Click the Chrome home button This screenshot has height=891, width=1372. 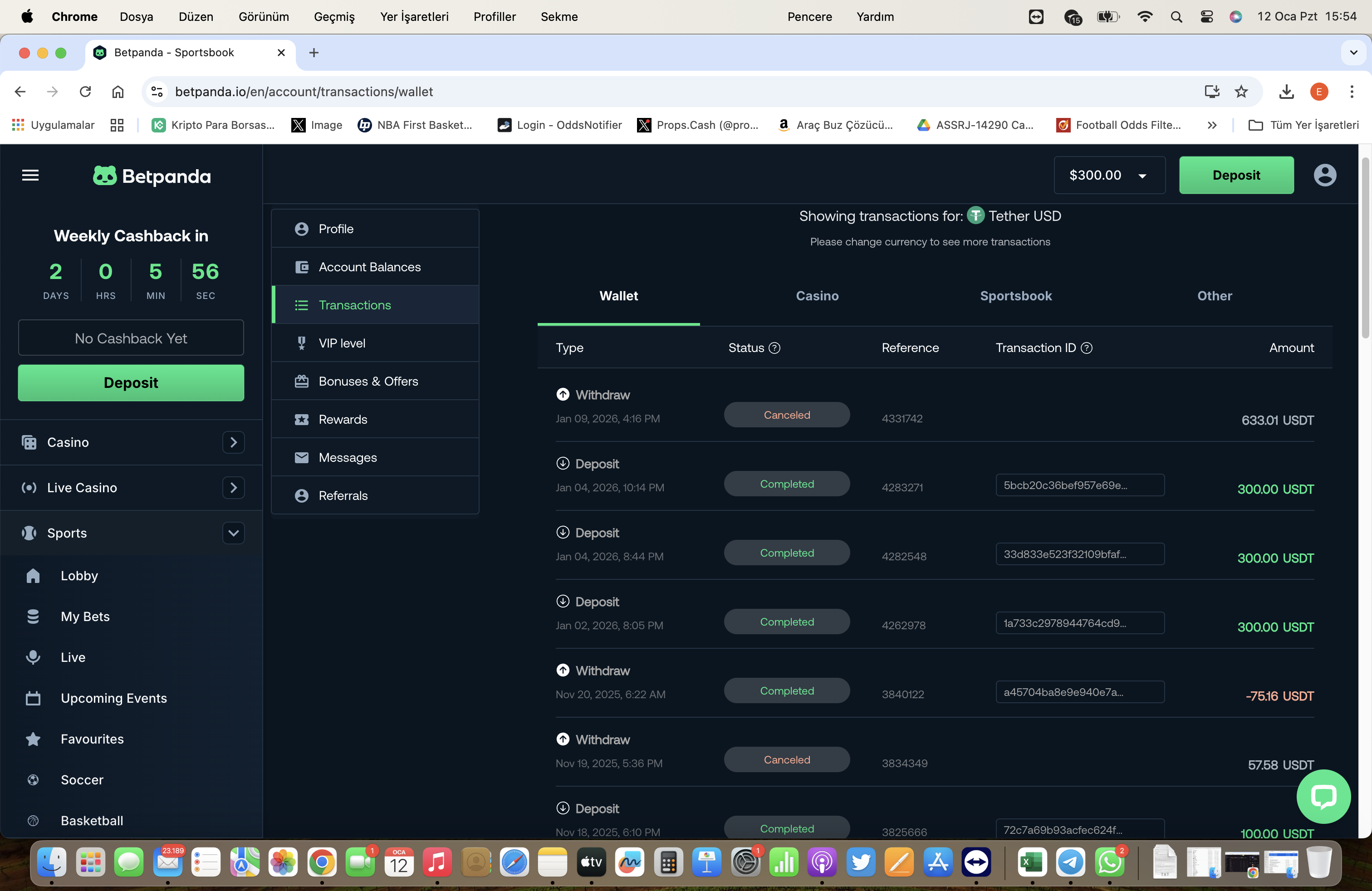118,92
